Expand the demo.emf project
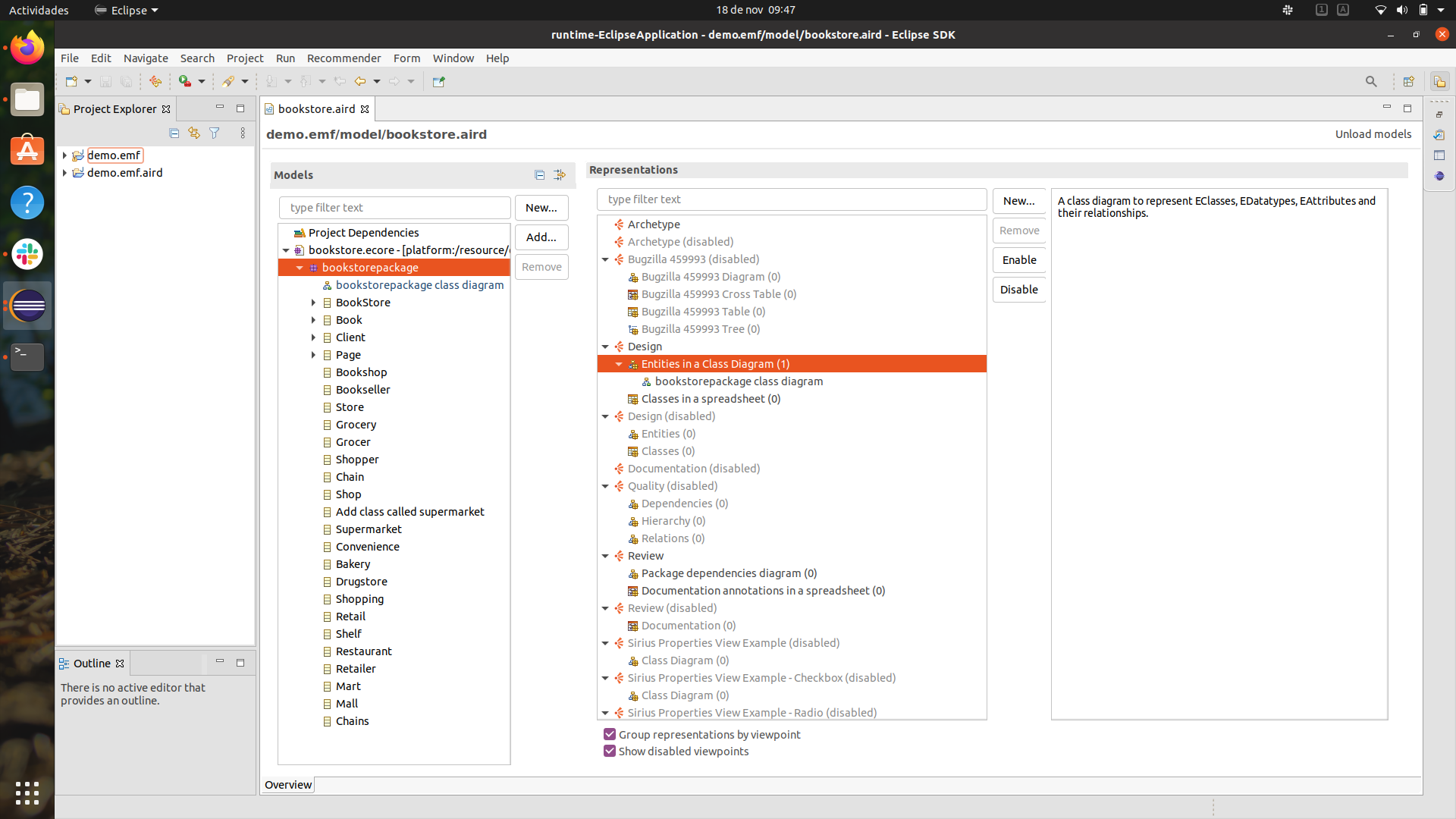 [64, 155]
